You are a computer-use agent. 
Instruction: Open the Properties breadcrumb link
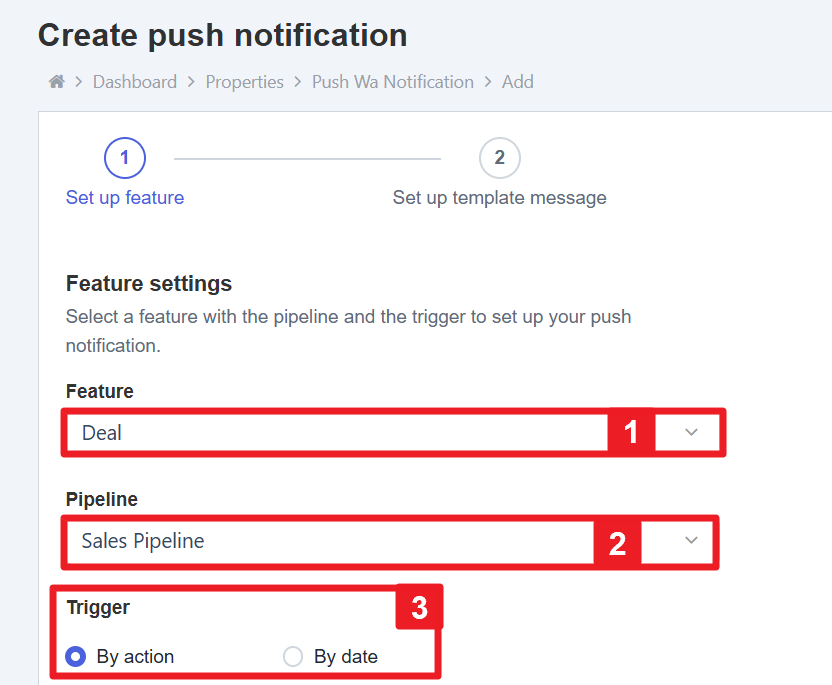point(245,82)
